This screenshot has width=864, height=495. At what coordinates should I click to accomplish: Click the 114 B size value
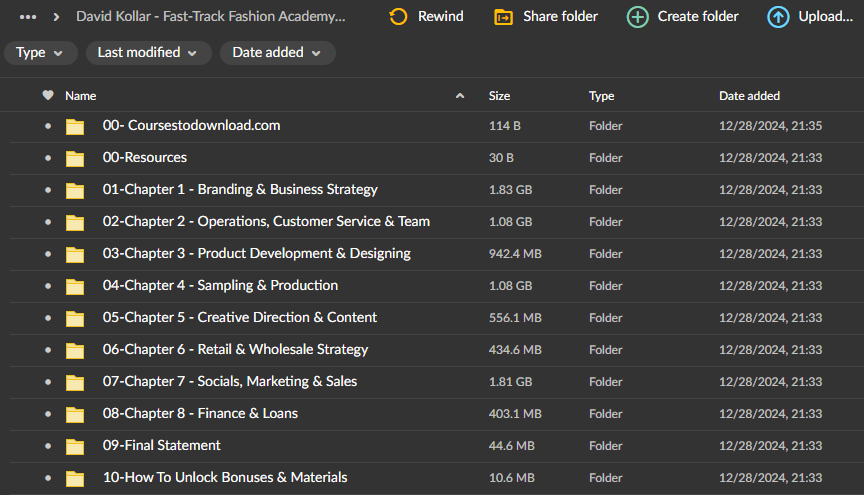[x=505, y=126]
